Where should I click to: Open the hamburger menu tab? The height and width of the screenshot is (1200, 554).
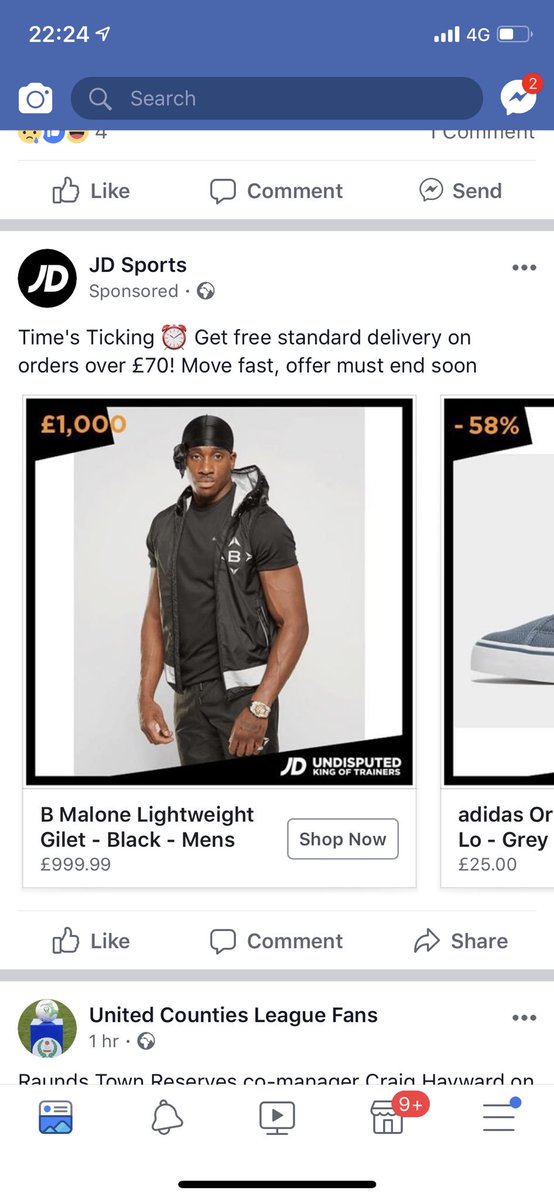[500, 1115]
